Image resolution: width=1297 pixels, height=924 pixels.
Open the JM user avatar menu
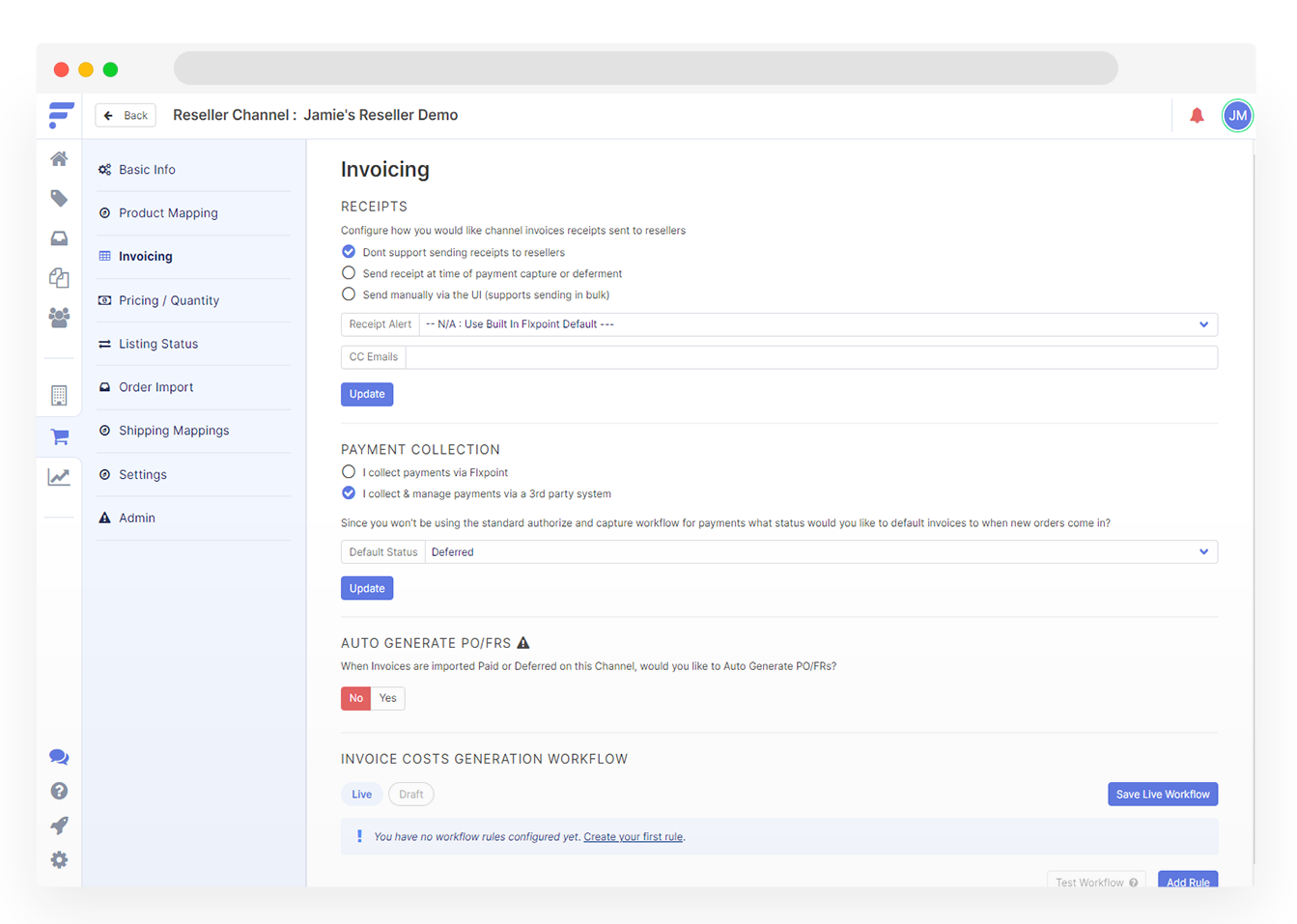[x=1237, y=116]
